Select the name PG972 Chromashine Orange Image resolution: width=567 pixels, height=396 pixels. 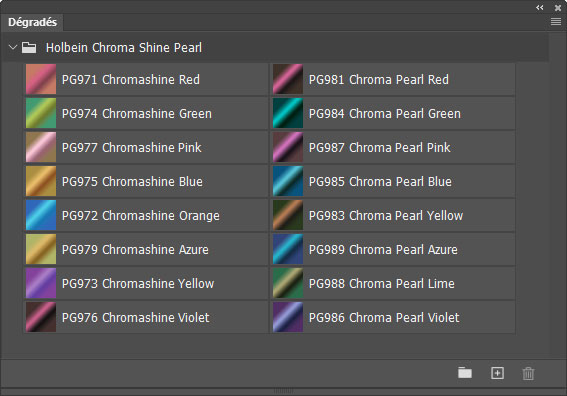click(141, 216)
